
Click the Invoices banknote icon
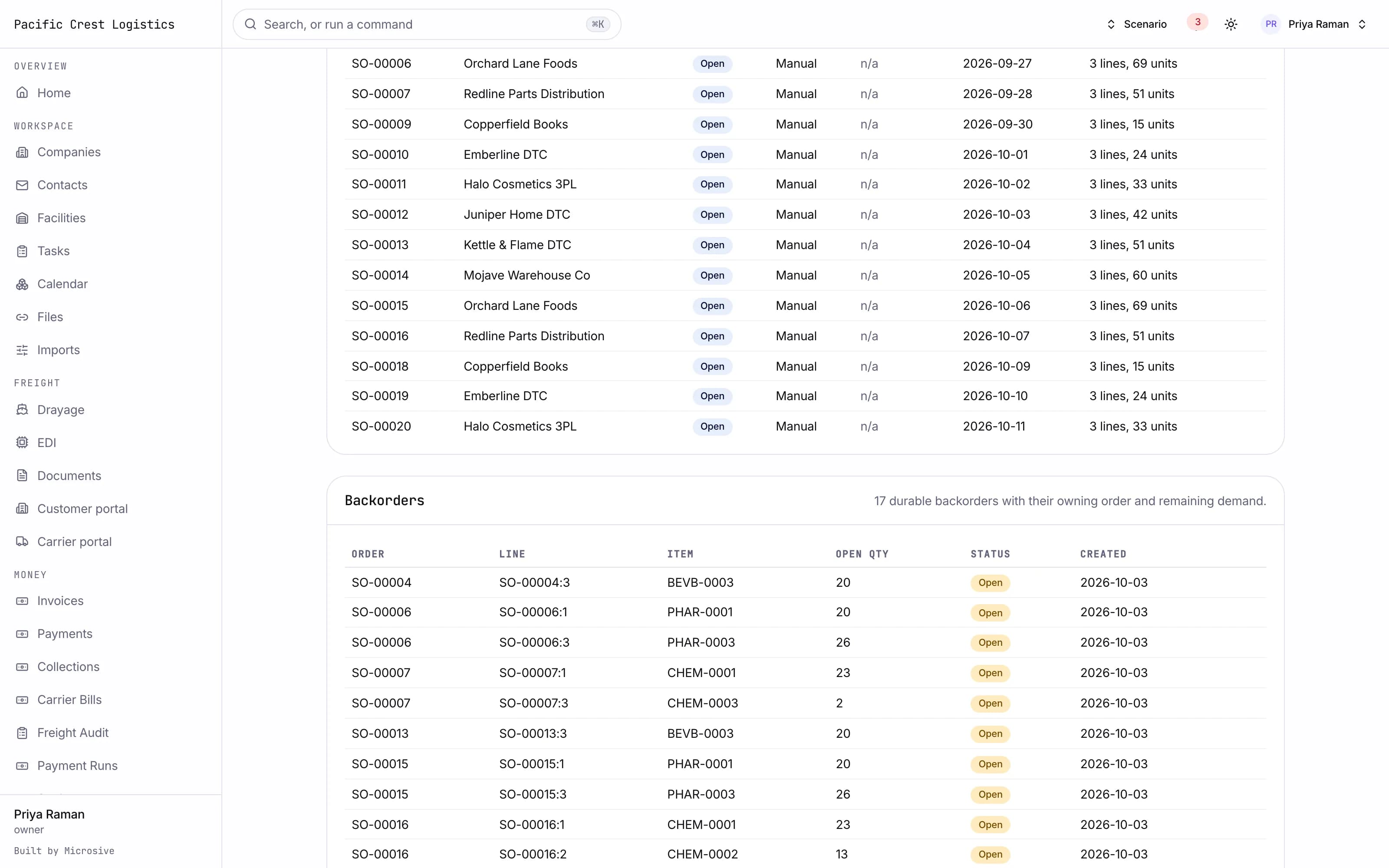coord(22,601)
